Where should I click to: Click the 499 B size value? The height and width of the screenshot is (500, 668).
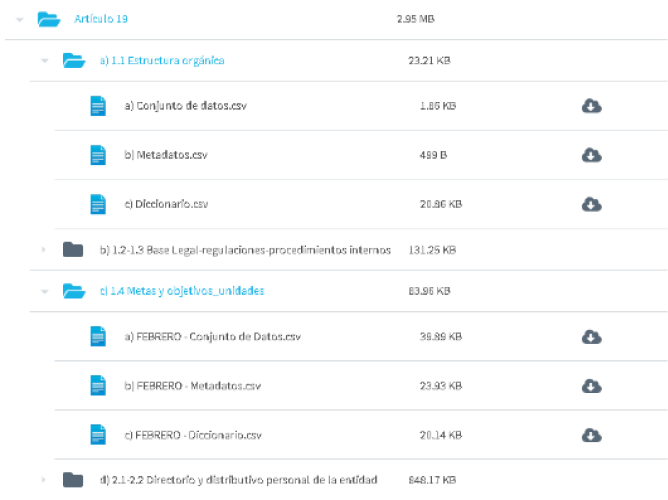point(433,155)
